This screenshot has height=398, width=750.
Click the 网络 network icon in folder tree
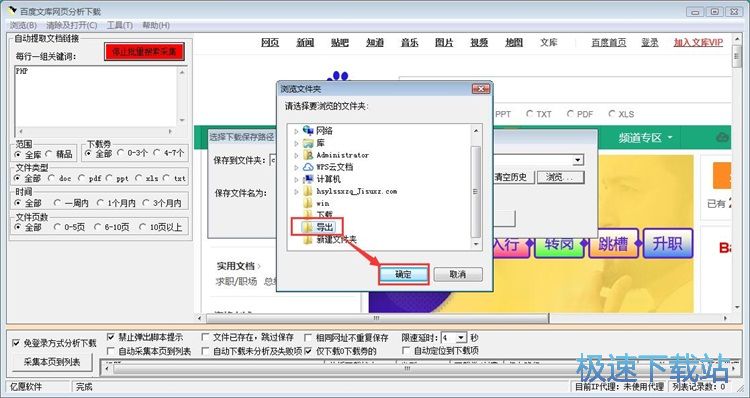tap(308, 130)
